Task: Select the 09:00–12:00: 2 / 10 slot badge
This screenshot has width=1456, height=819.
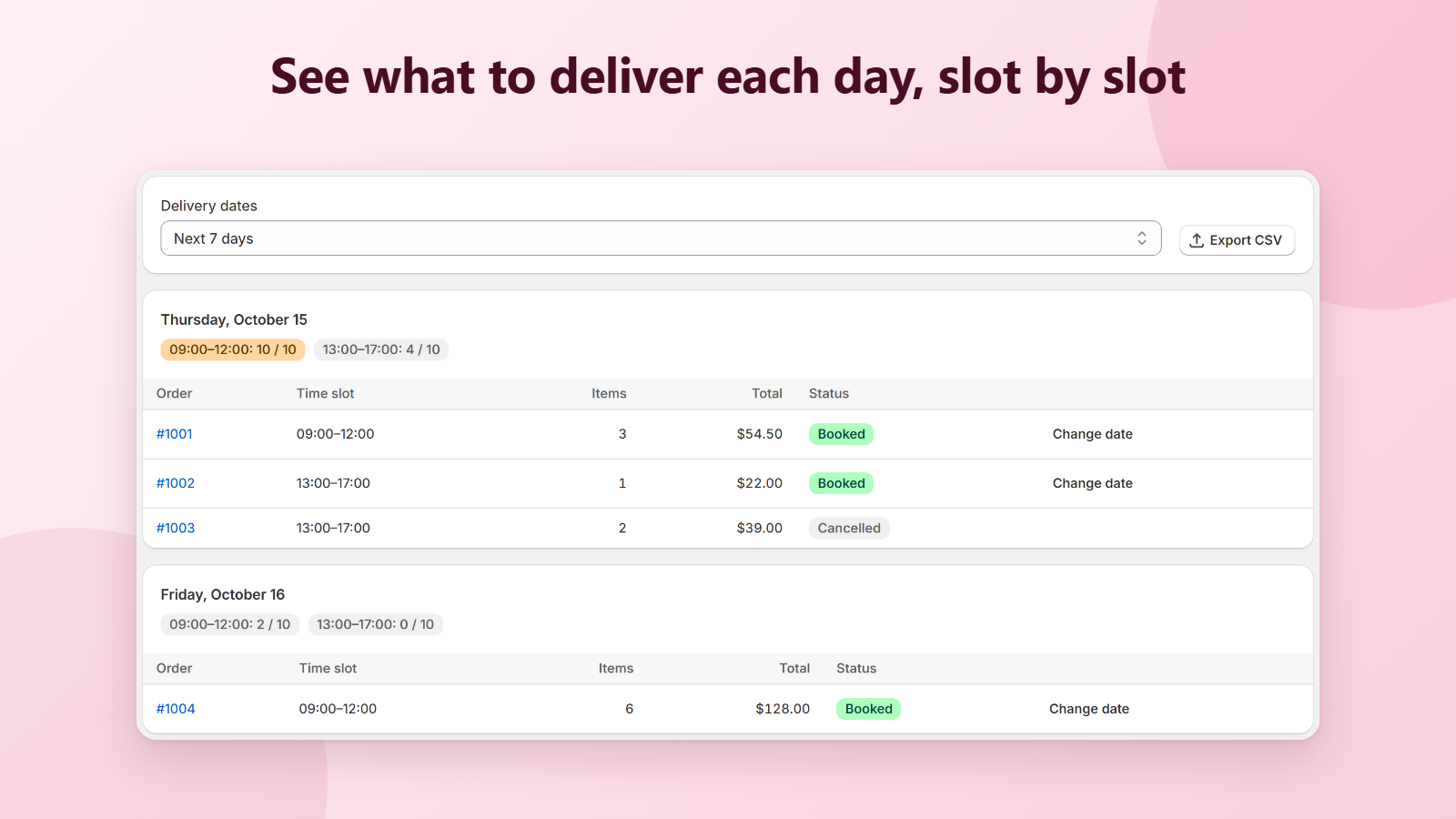Action: click(230, 624)
